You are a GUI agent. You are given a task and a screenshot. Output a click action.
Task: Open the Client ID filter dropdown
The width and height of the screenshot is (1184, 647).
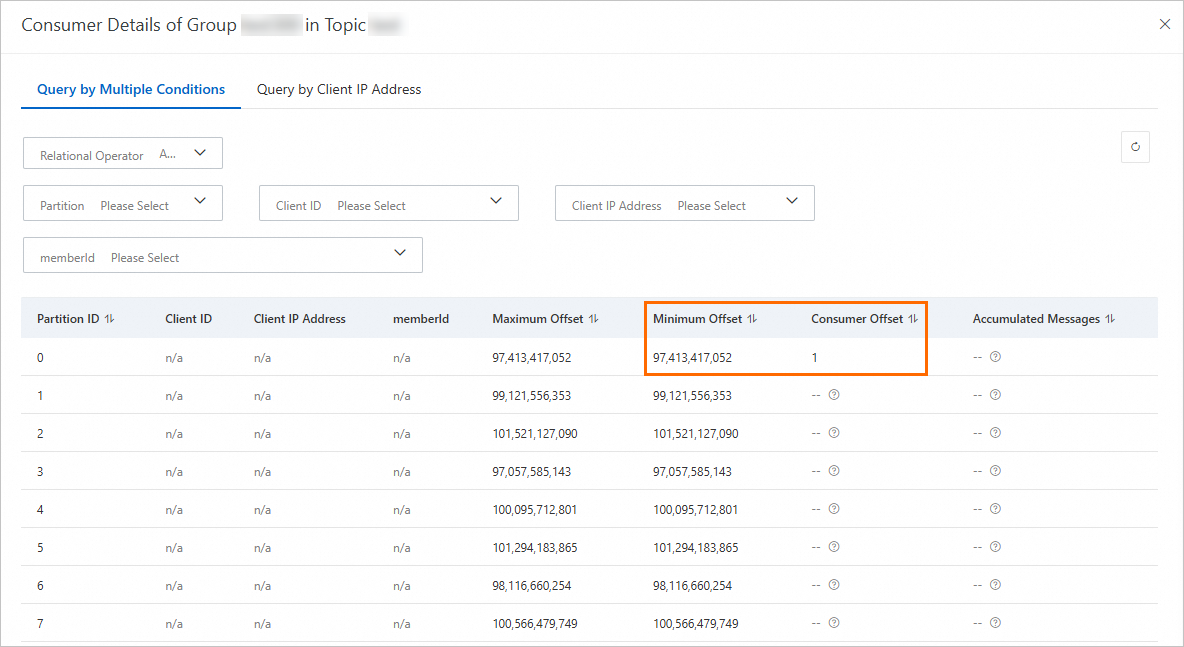[x=389, y=203]
